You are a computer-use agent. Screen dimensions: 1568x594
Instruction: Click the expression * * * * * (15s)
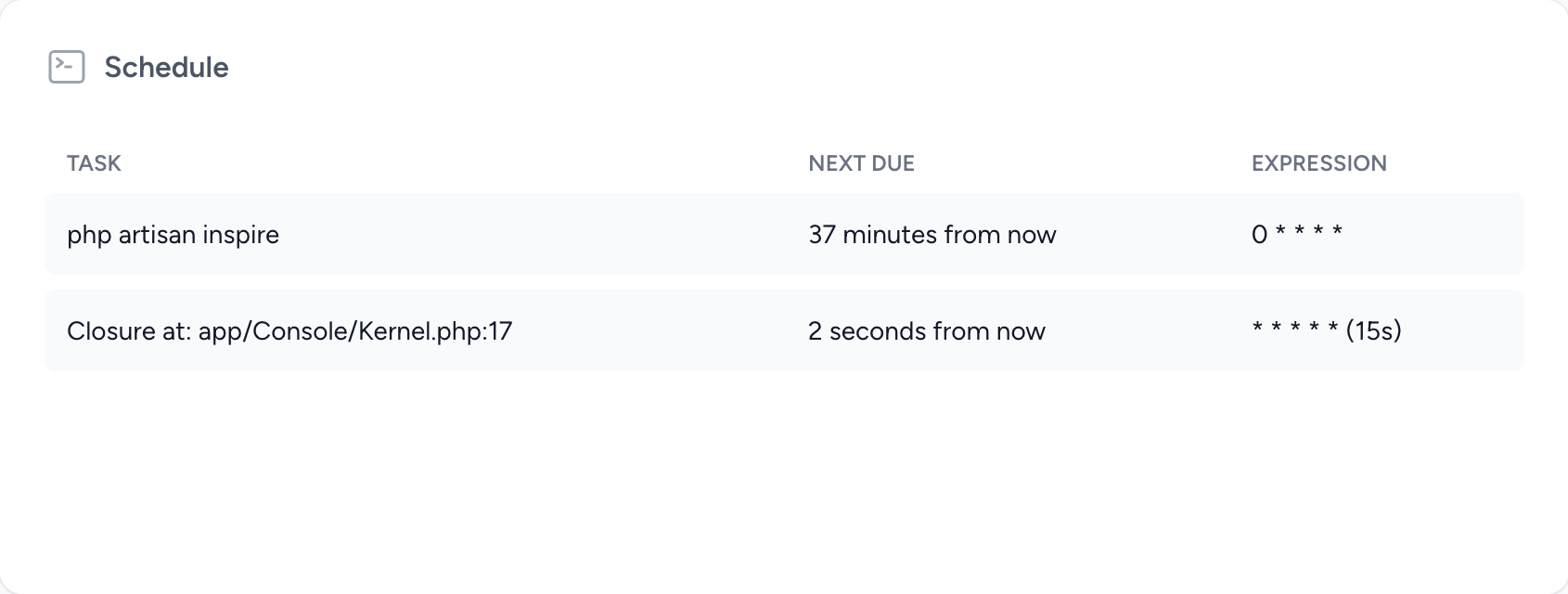coord(1325,330)
